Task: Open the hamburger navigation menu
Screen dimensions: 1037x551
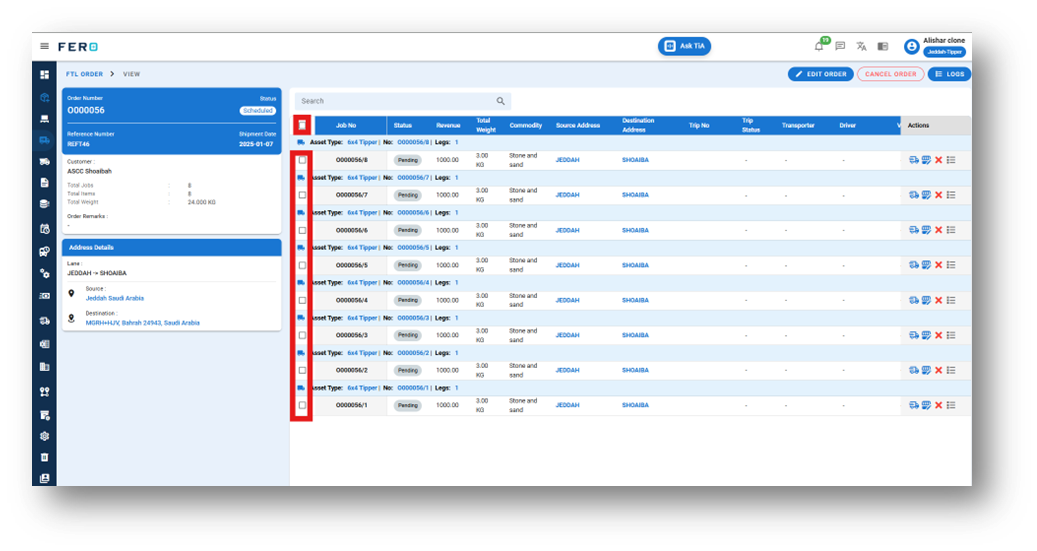Action: point(44,46)
